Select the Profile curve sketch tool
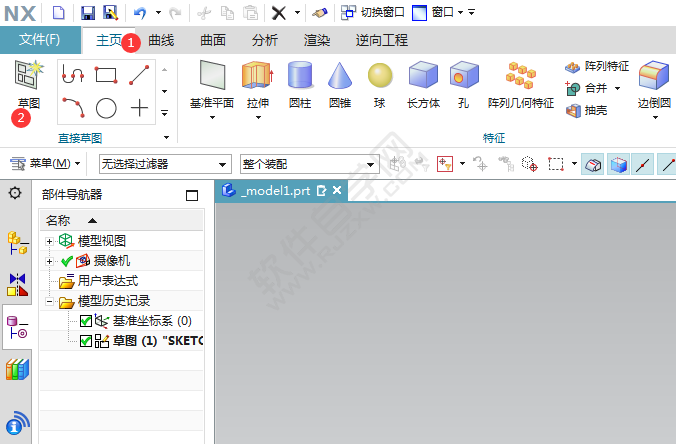The image size is (676, 444). [73, 75]
